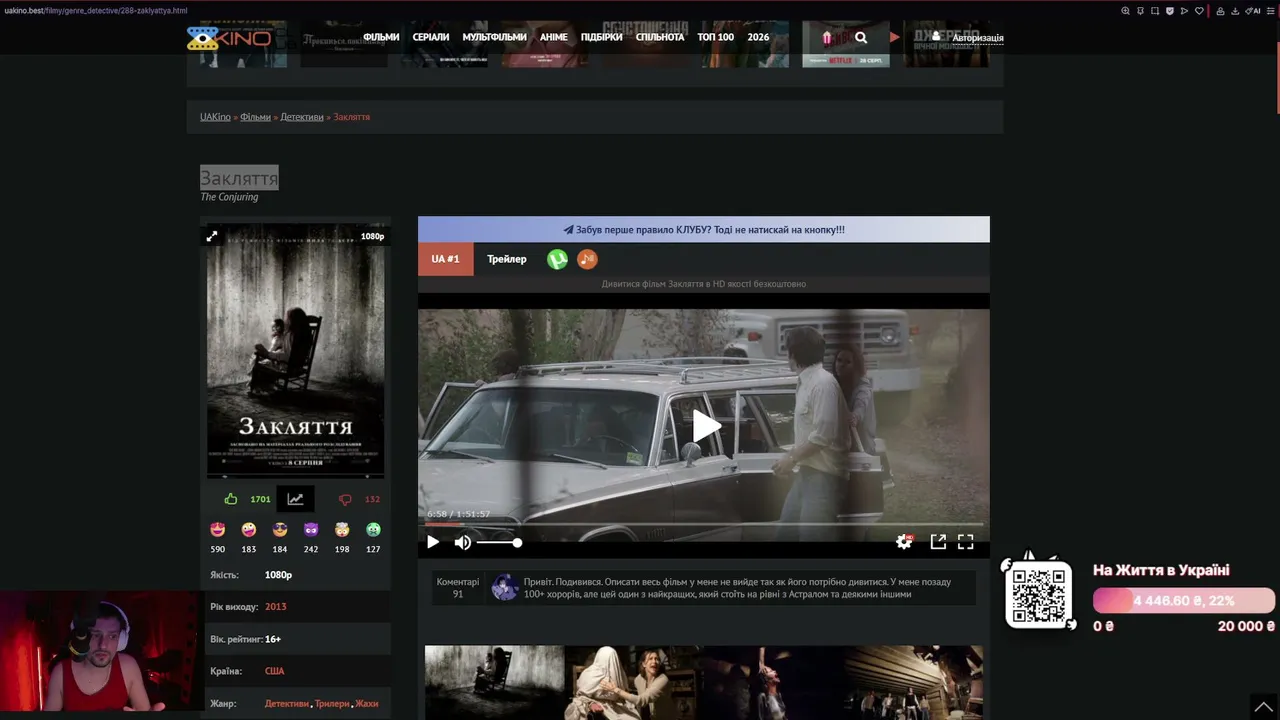
Task: Open player HD quality settings gear
Action: [x=904, y=542]
